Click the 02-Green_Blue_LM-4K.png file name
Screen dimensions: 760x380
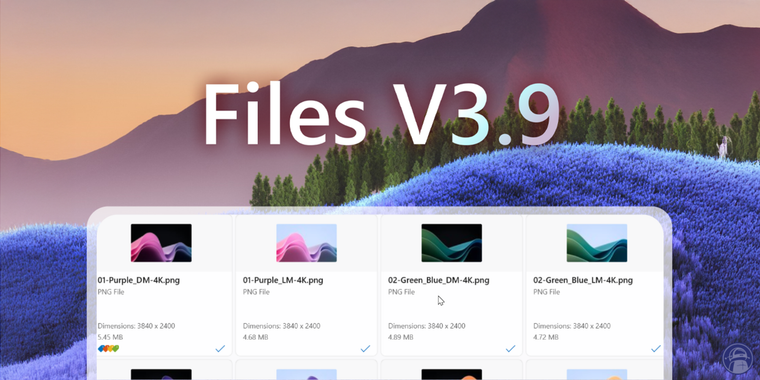click(583, 280)
